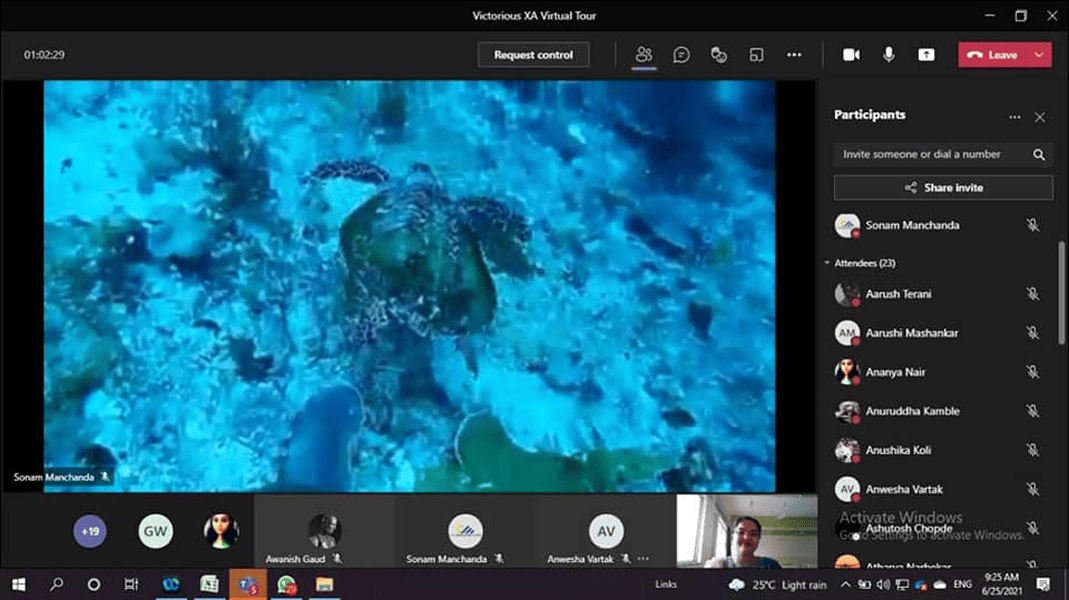The width and height of the screenshot is (1069, 600).
Task: Open Cortana from the taskbar
Action: pos(94,584)
